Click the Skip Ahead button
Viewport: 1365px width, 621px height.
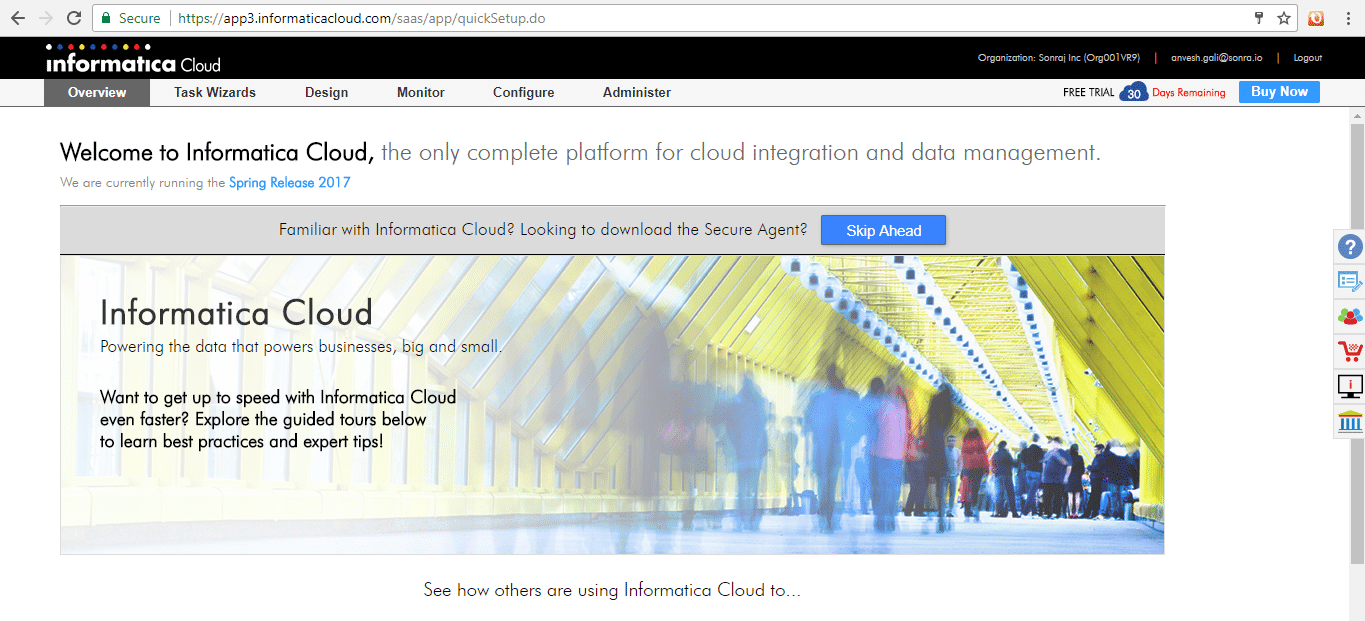pos(883,230)
